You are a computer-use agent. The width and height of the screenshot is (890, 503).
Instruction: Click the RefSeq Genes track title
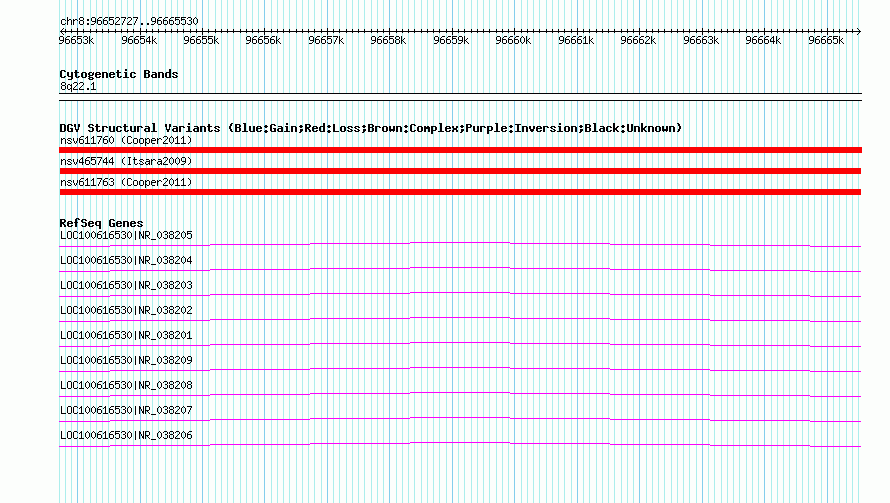pyautogui.click(x=101, y=223)
